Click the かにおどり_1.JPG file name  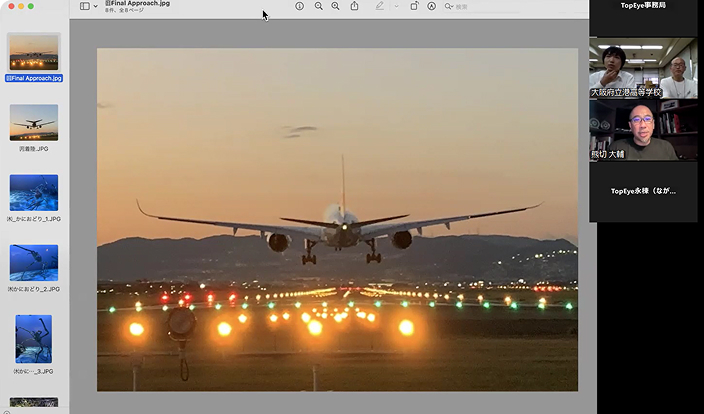click(x=34, y=219)
